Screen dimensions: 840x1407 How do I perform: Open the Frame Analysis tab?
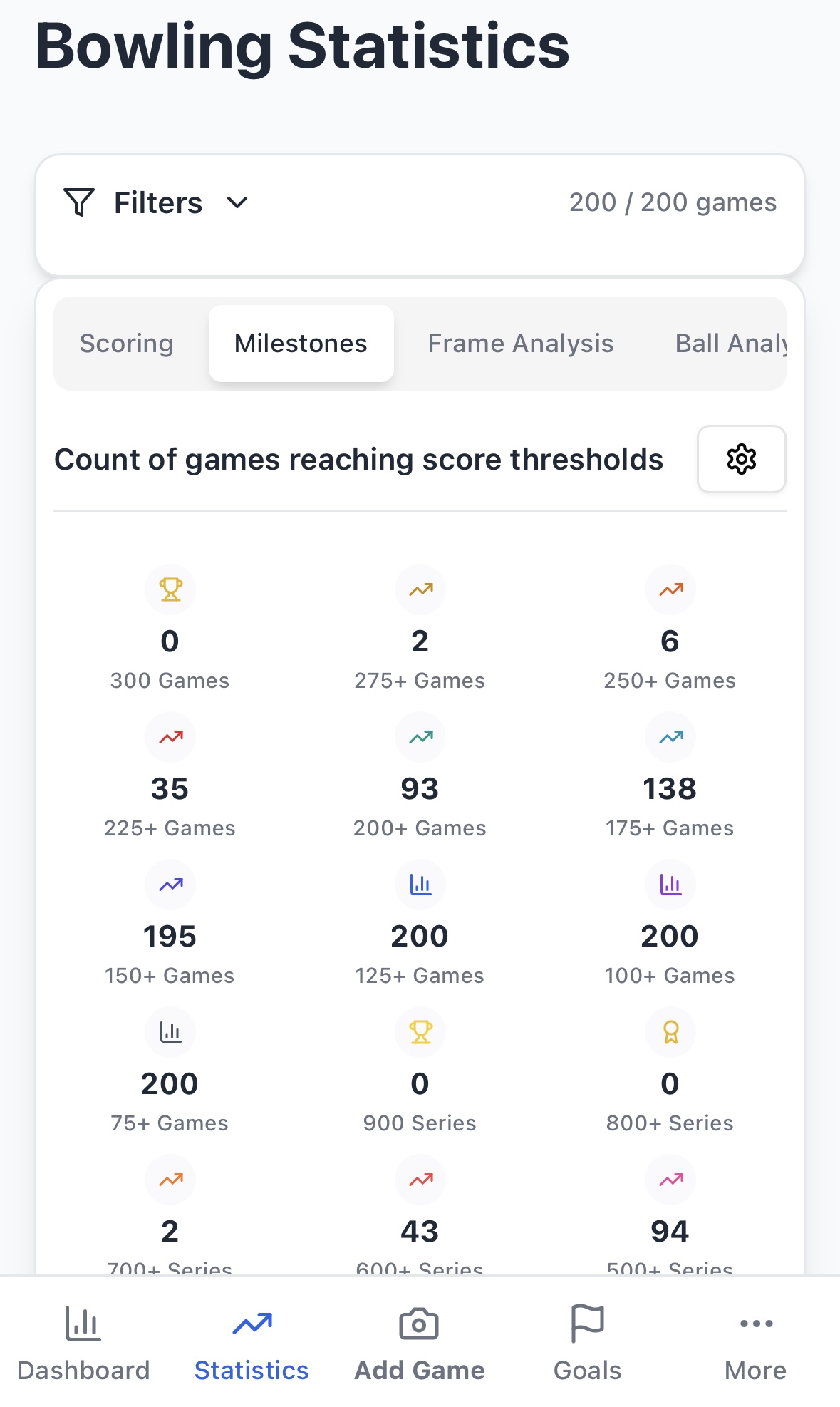tap(521, 343)
